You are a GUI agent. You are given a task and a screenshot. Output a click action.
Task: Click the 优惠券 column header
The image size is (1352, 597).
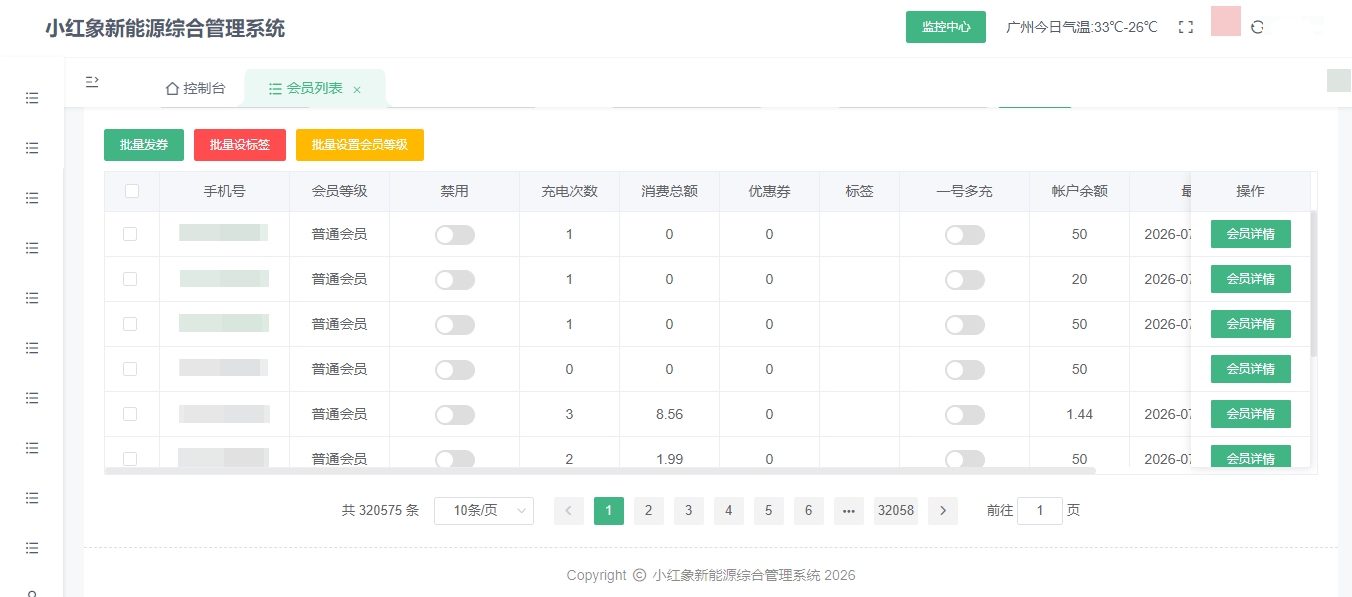pyautogui.click(x=770, y=191)
